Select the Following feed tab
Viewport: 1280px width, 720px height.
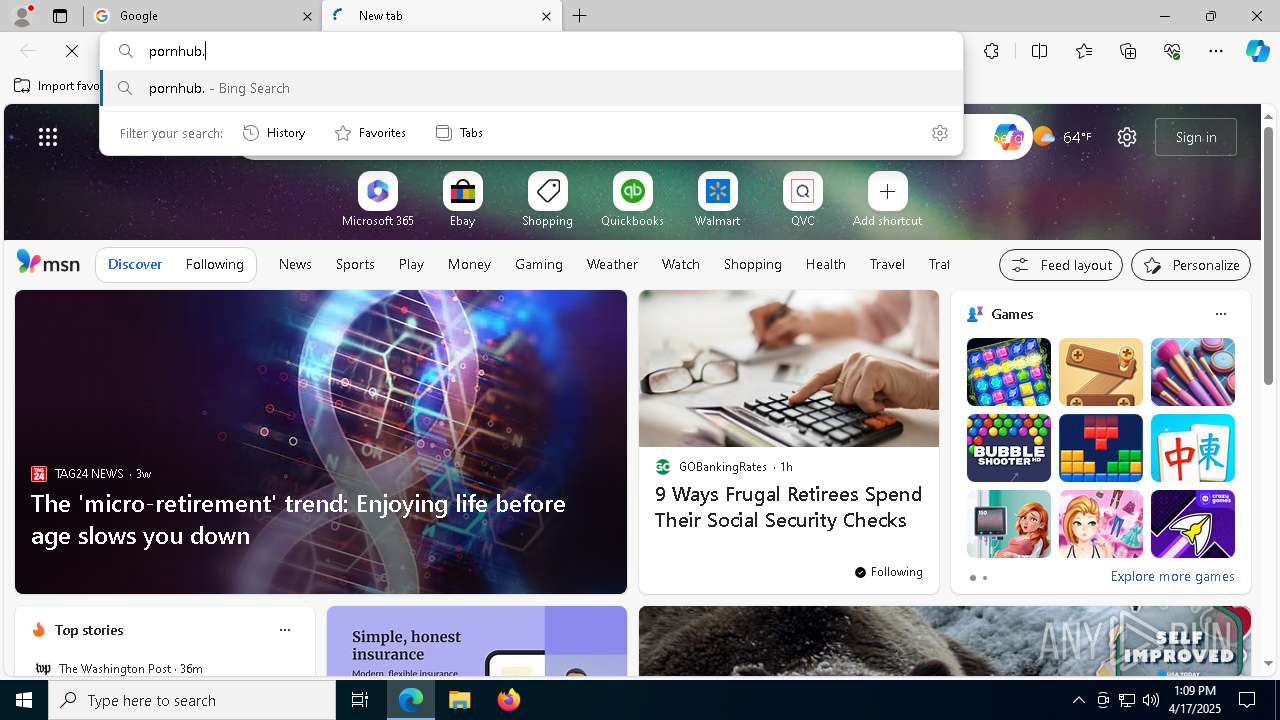coord(214,264)
